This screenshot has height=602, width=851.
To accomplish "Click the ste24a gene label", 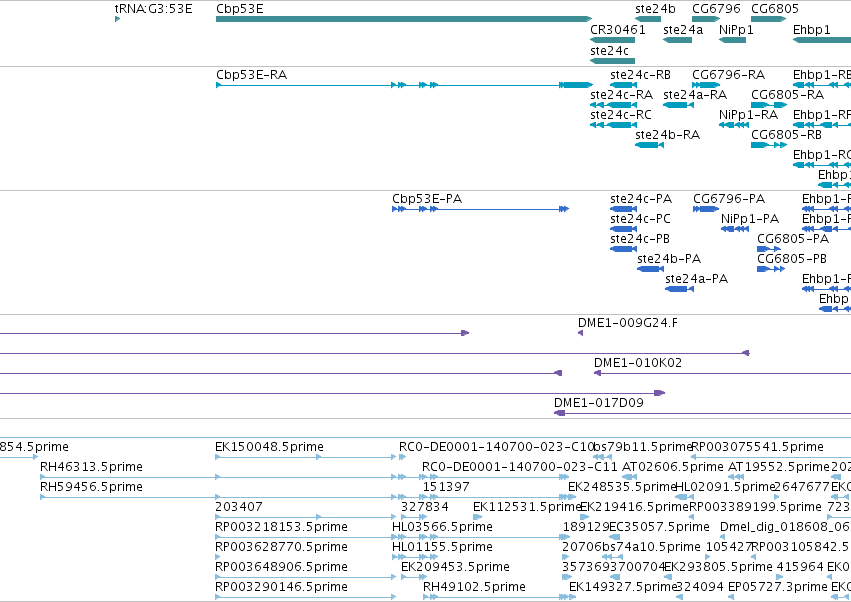I will pos(683,30).
